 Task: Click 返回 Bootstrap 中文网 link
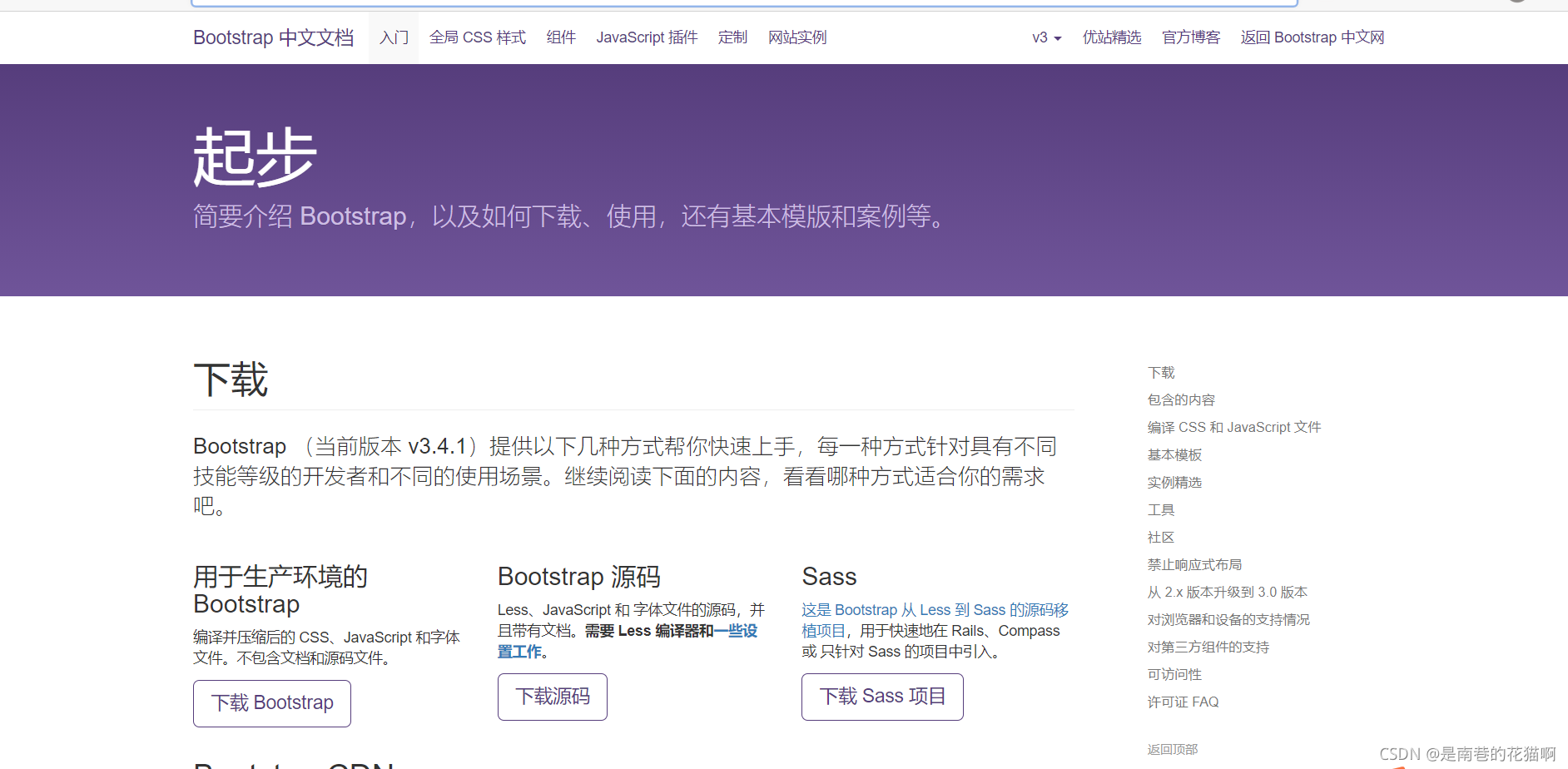[x=1312, y=37]
